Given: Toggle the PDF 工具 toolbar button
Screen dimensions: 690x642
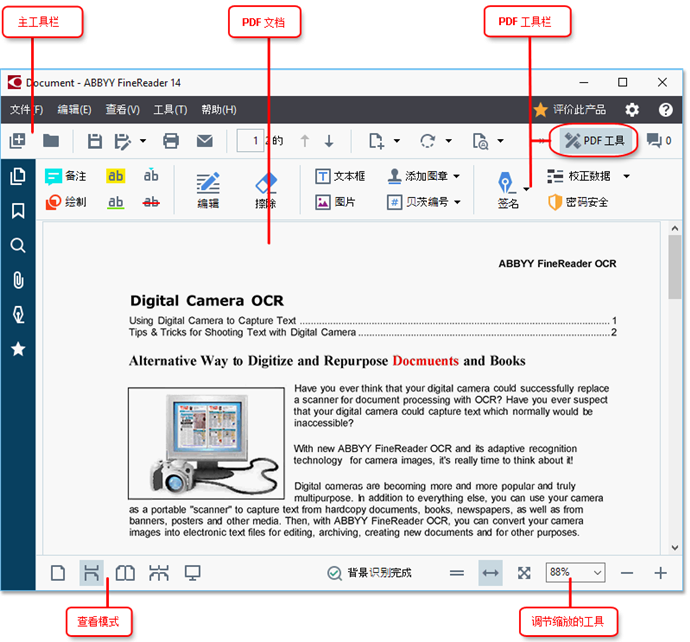Looking at the screenshot, I should tap(594, 141).
